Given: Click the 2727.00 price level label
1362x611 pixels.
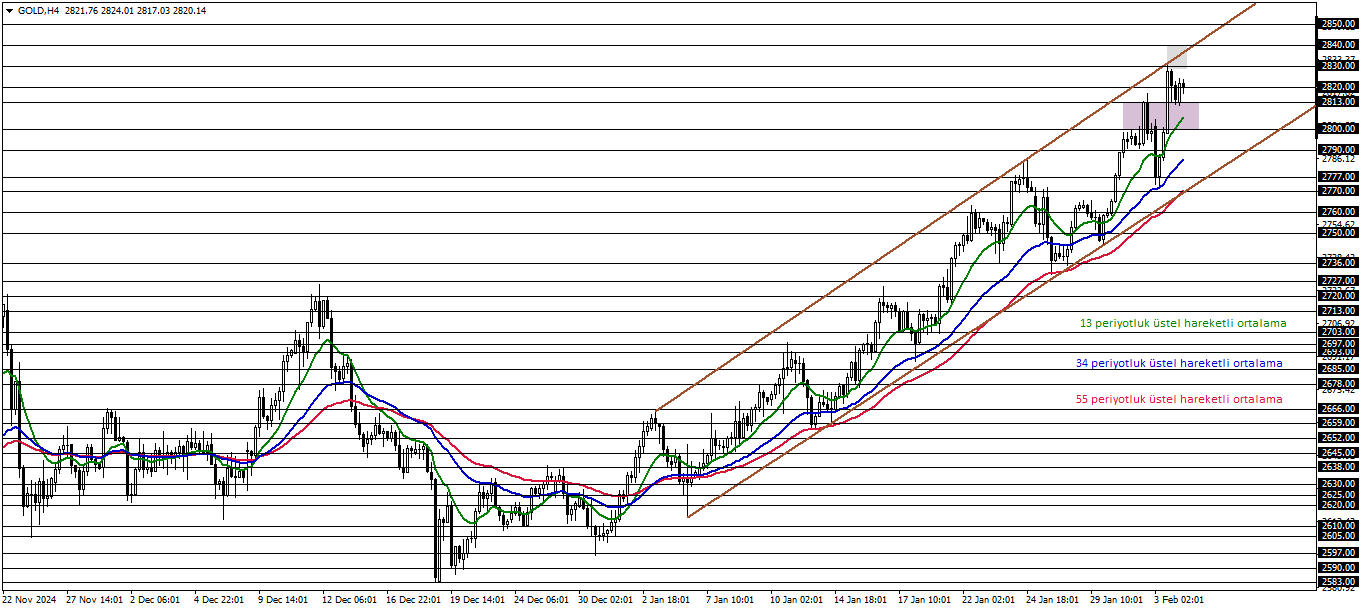Looking at the screenshot, I should point(1338,281).
